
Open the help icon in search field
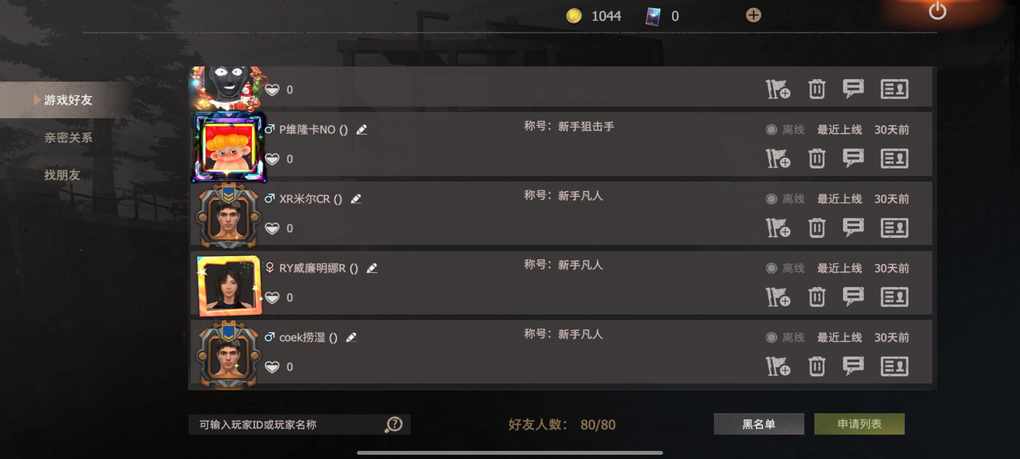click(394, 425)
